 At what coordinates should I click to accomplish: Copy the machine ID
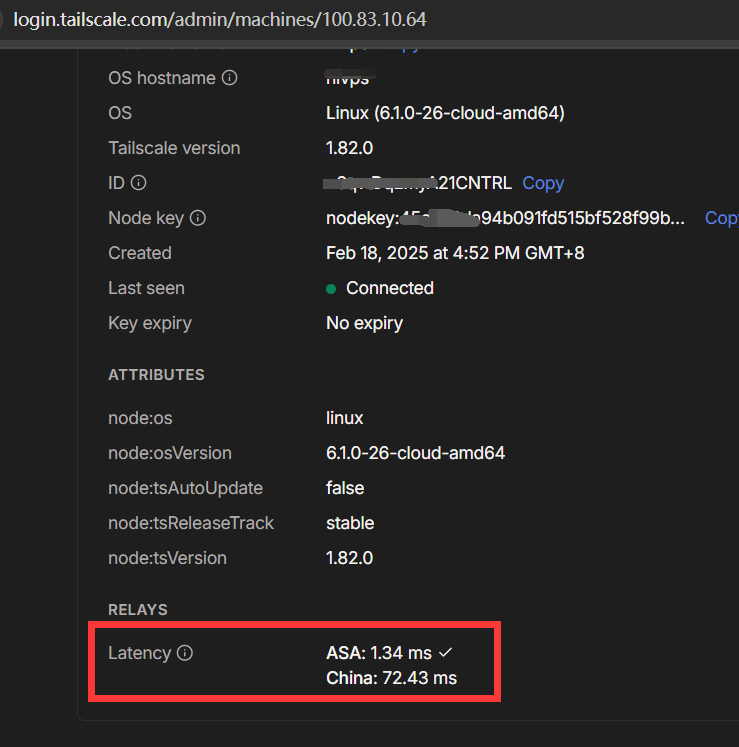point(543,183)
